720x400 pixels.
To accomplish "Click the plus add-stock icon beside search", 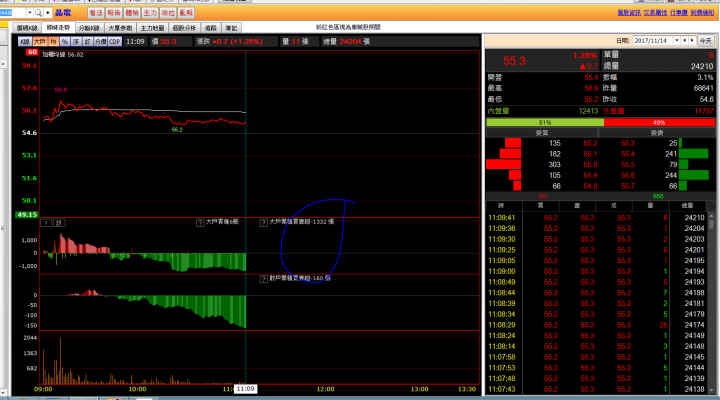I will (x=47, y=13).
